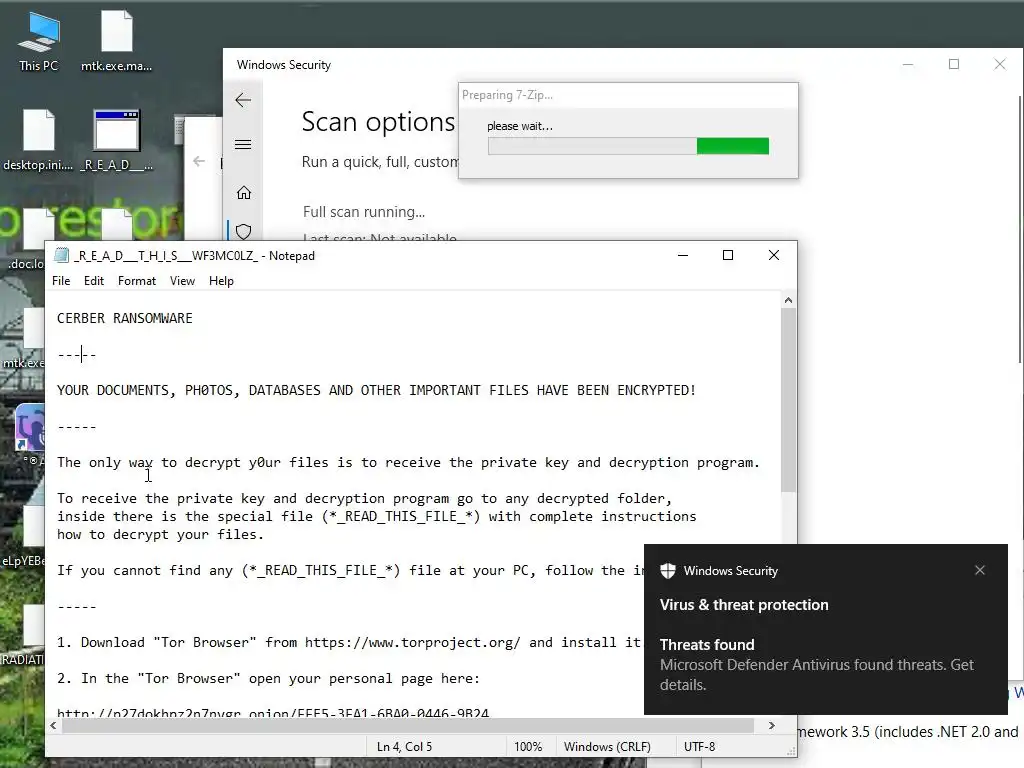Image resolution: width=1024 pixels, height=768 pixels.
Task: Click Notepad horizontal scroll left arrow
Action: 53,726
